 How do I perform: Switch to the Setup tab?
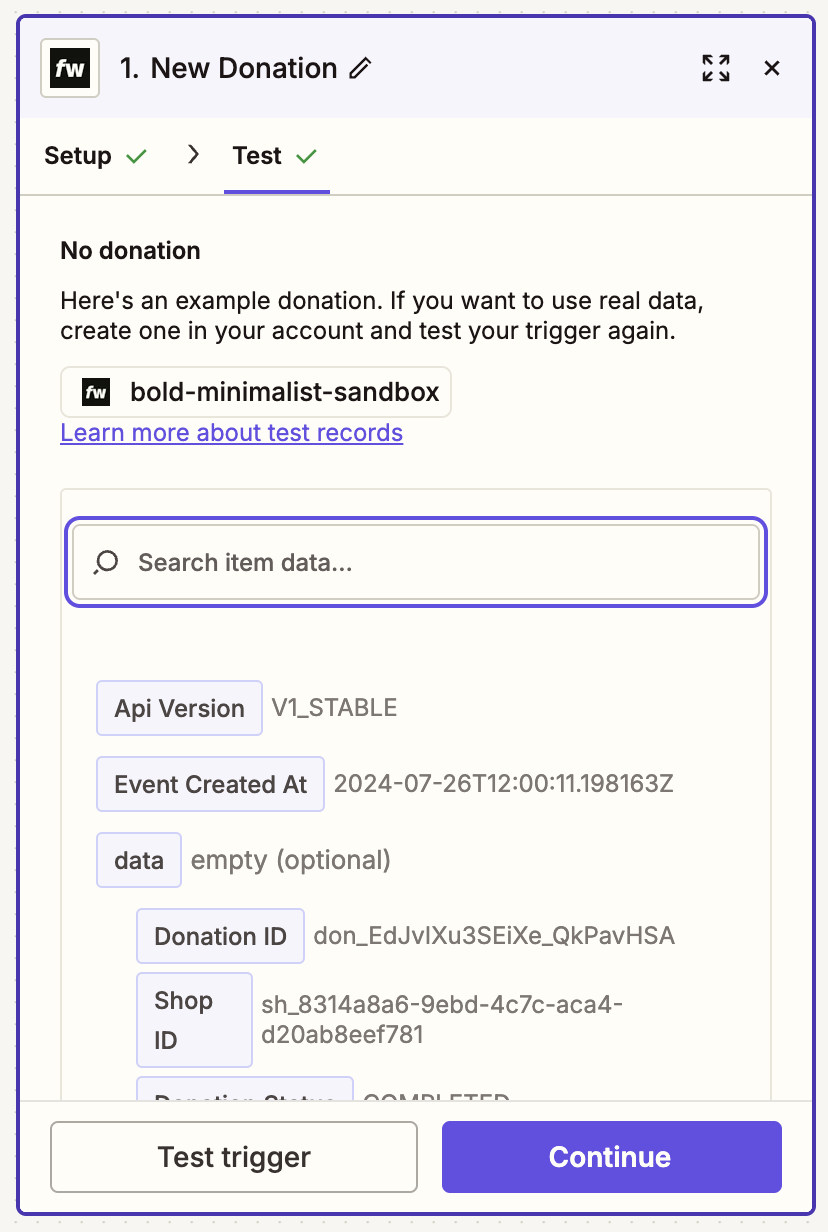[x=78, y=157]
